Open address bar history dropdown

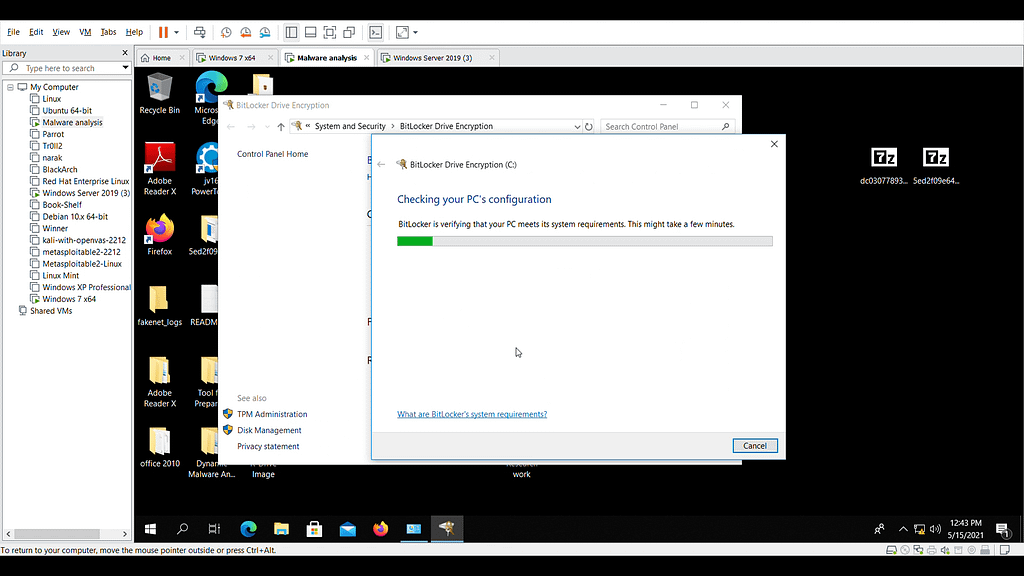click(577, 127)
